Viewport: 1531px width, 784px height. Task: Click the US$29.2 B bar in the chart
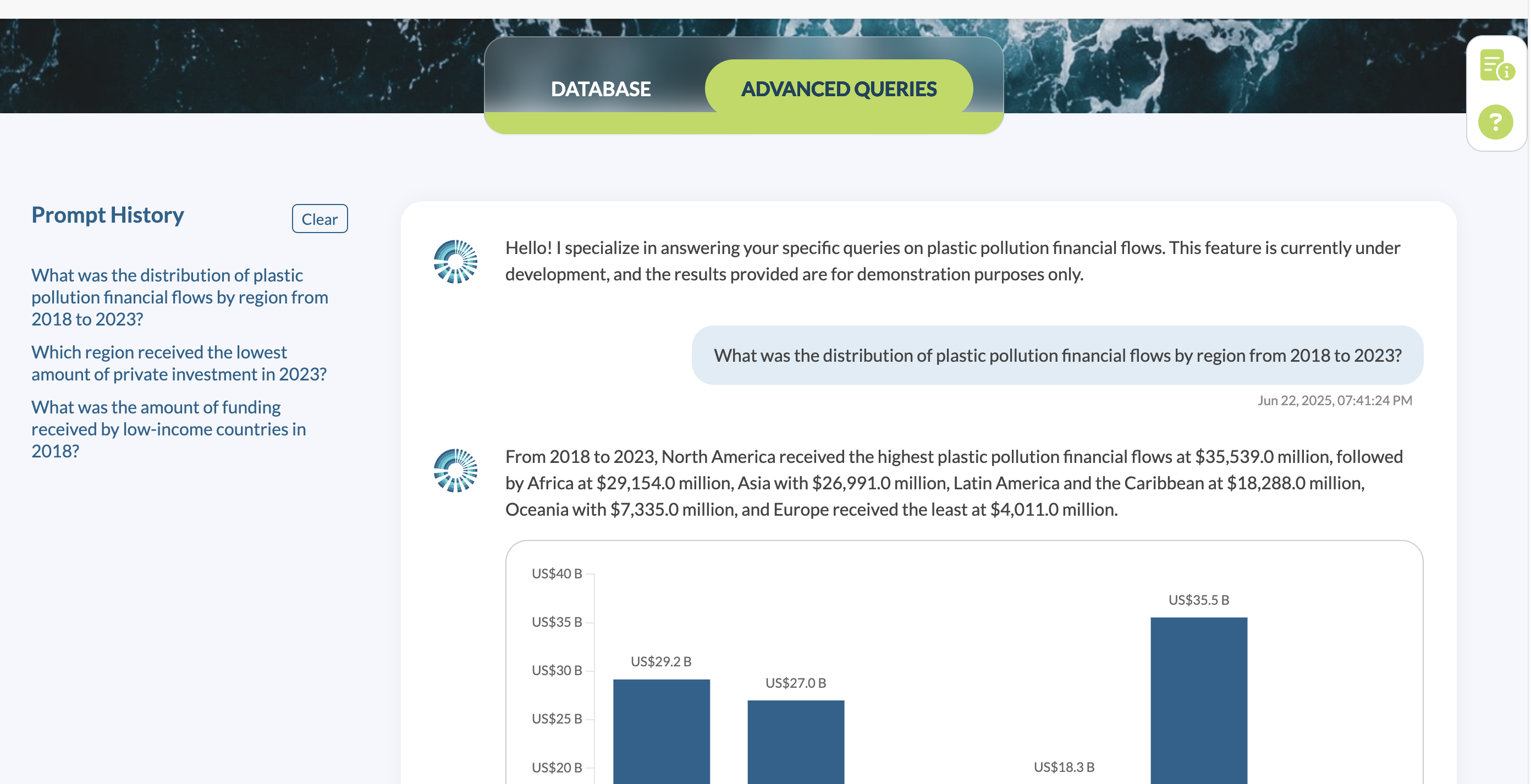pyautogui.click(x=662, y=732)
